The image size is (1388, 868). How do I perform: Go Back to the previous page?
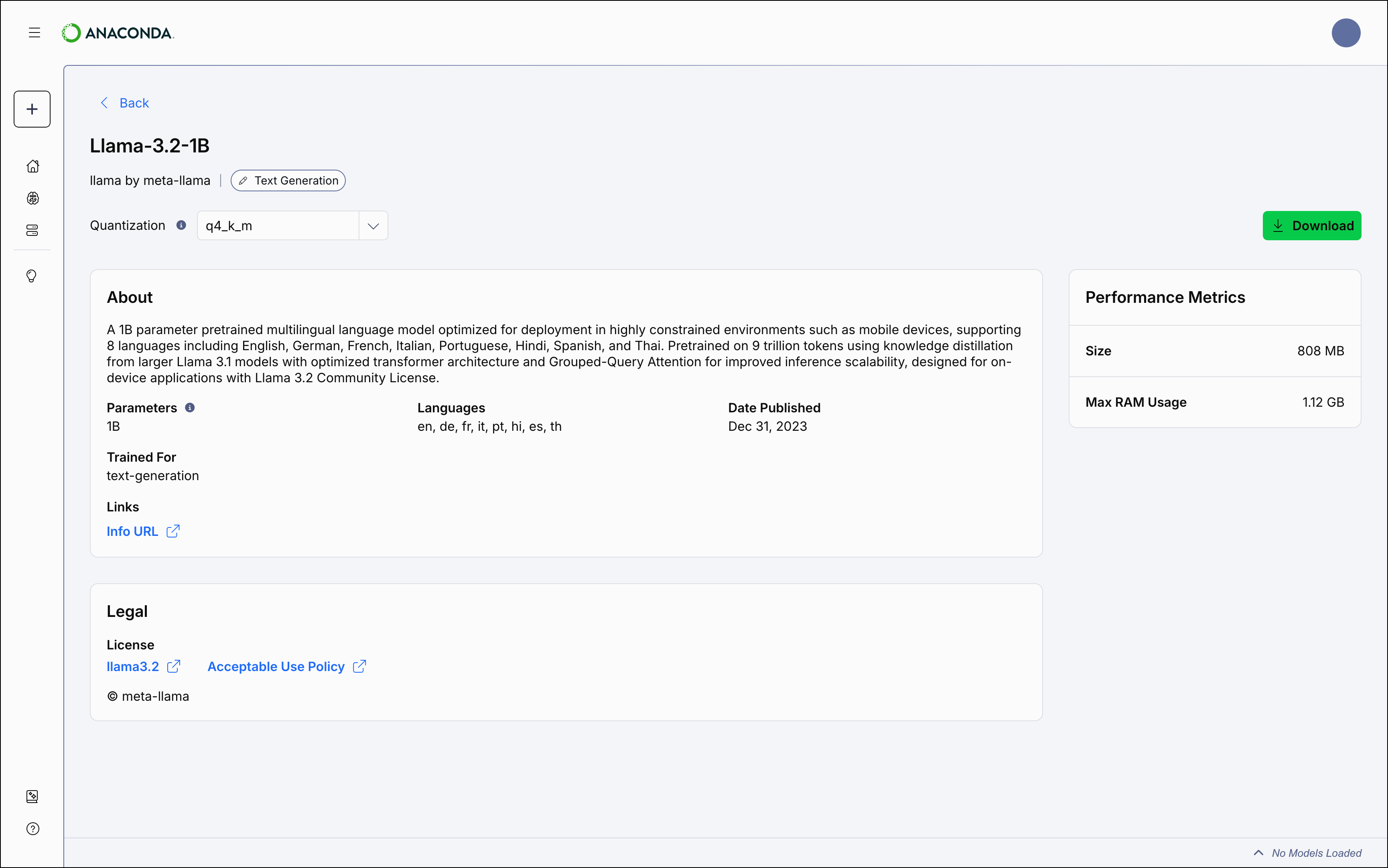coord(125,103)
